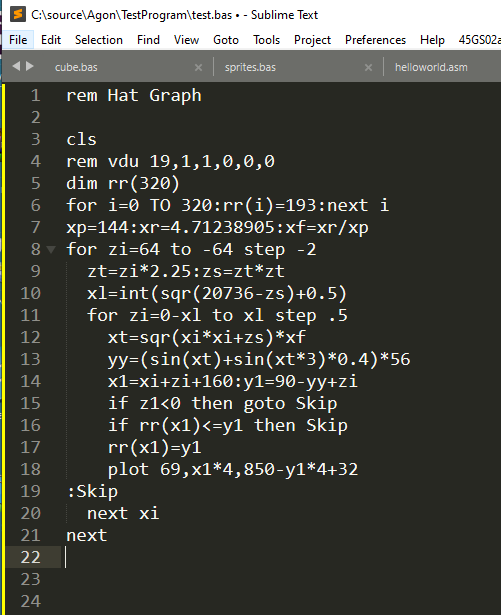This screenshot has height=615, width=501.
Task: Switch to the helloworld.asm tab
Action: 431,67
